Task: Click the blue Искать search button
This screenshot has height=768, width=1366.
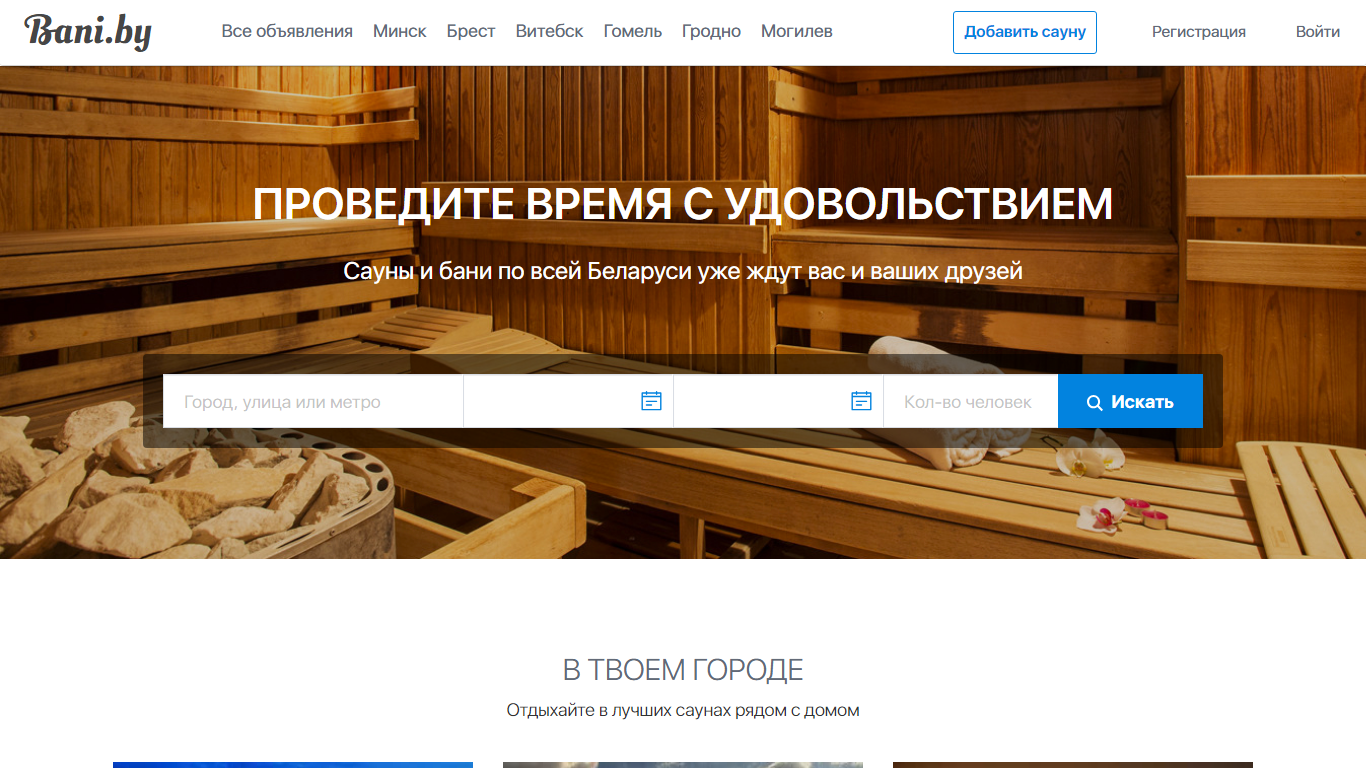Action: [1130, 401]
